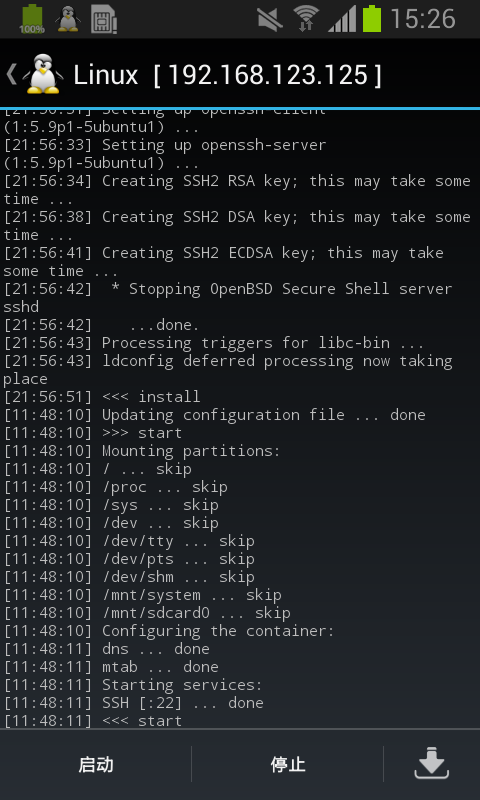Tap the Linux penguin app icon in title bar
The height and width of the screenshot is (800, 480).
click(43, 74)
